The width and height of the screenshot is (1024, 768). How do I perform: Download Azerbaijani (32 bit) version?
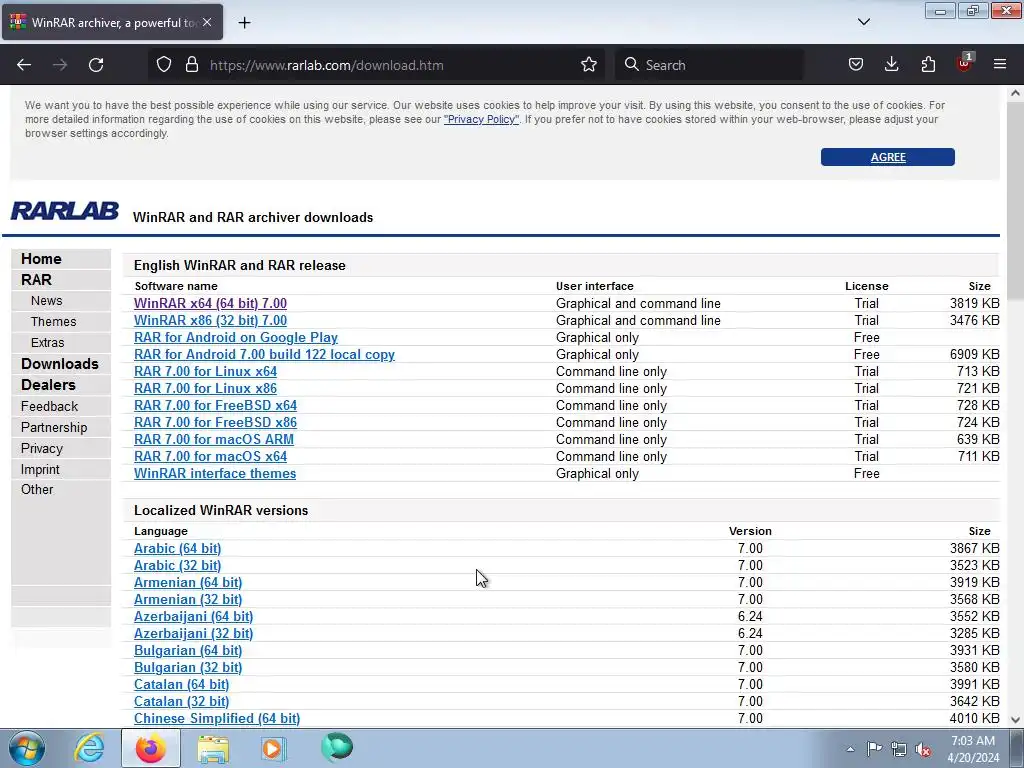click(193, 633)
